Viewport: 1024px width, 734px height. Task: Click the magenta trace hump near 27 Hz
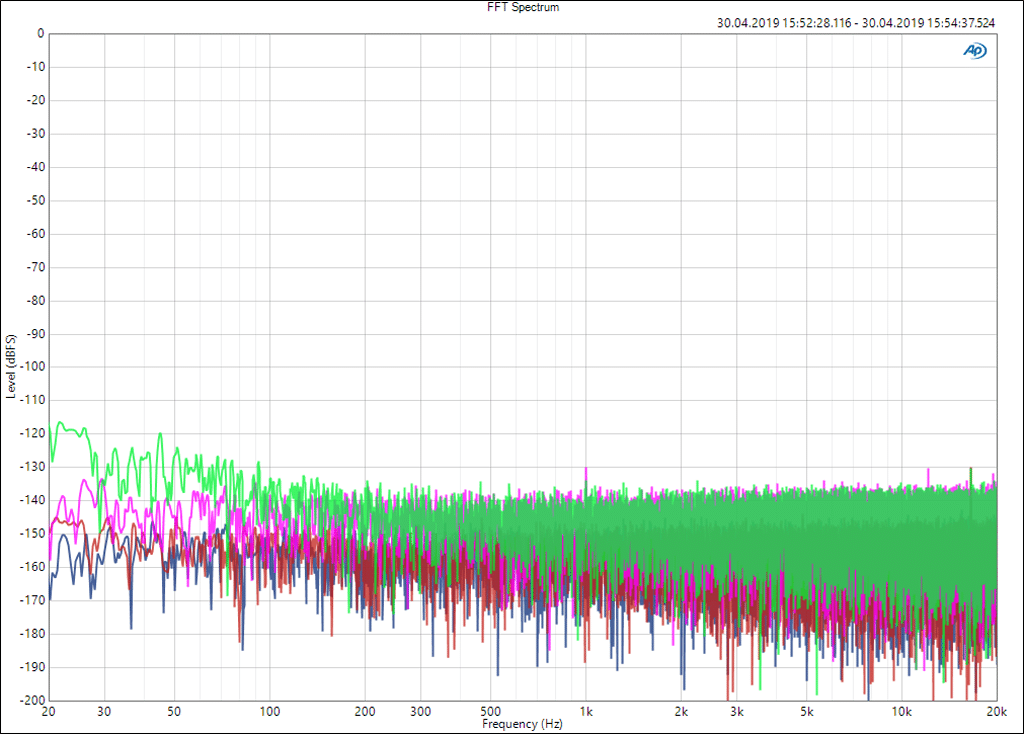point(87,481)
